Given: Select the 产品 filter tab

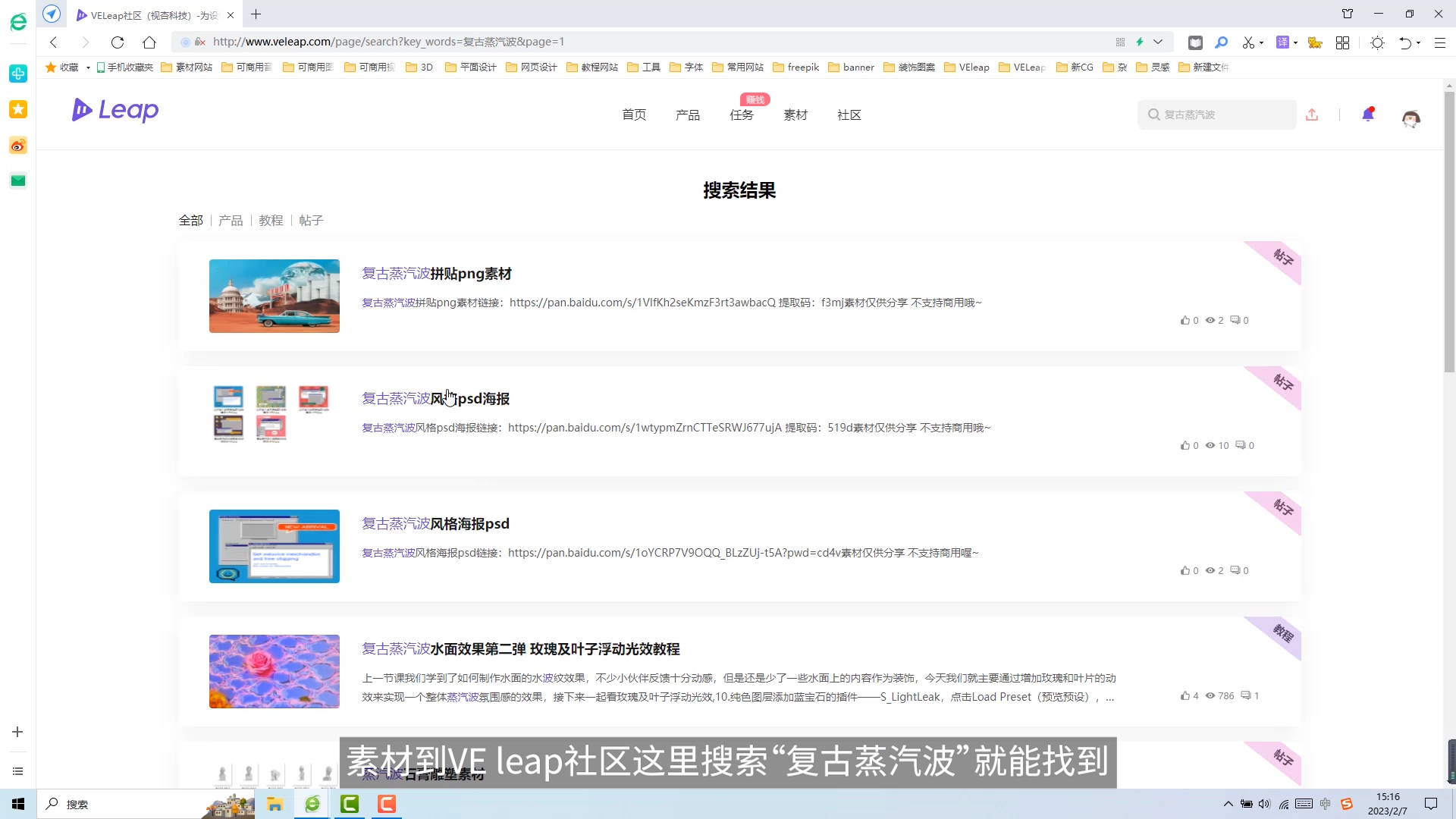Looking at the screenshot, I should pyautogui.click(x=231, y=221).
